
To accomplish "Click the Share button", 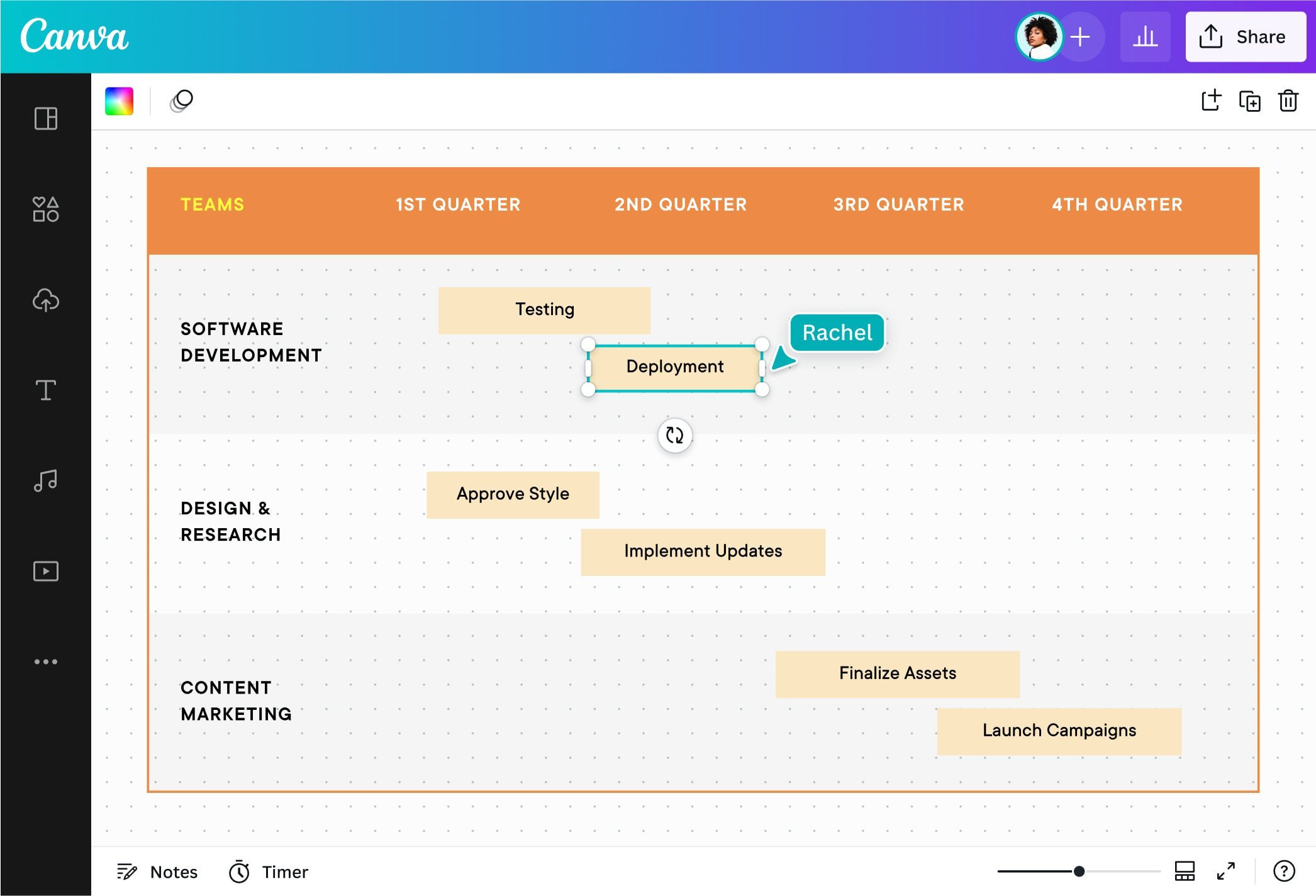I will [1245, 36].
